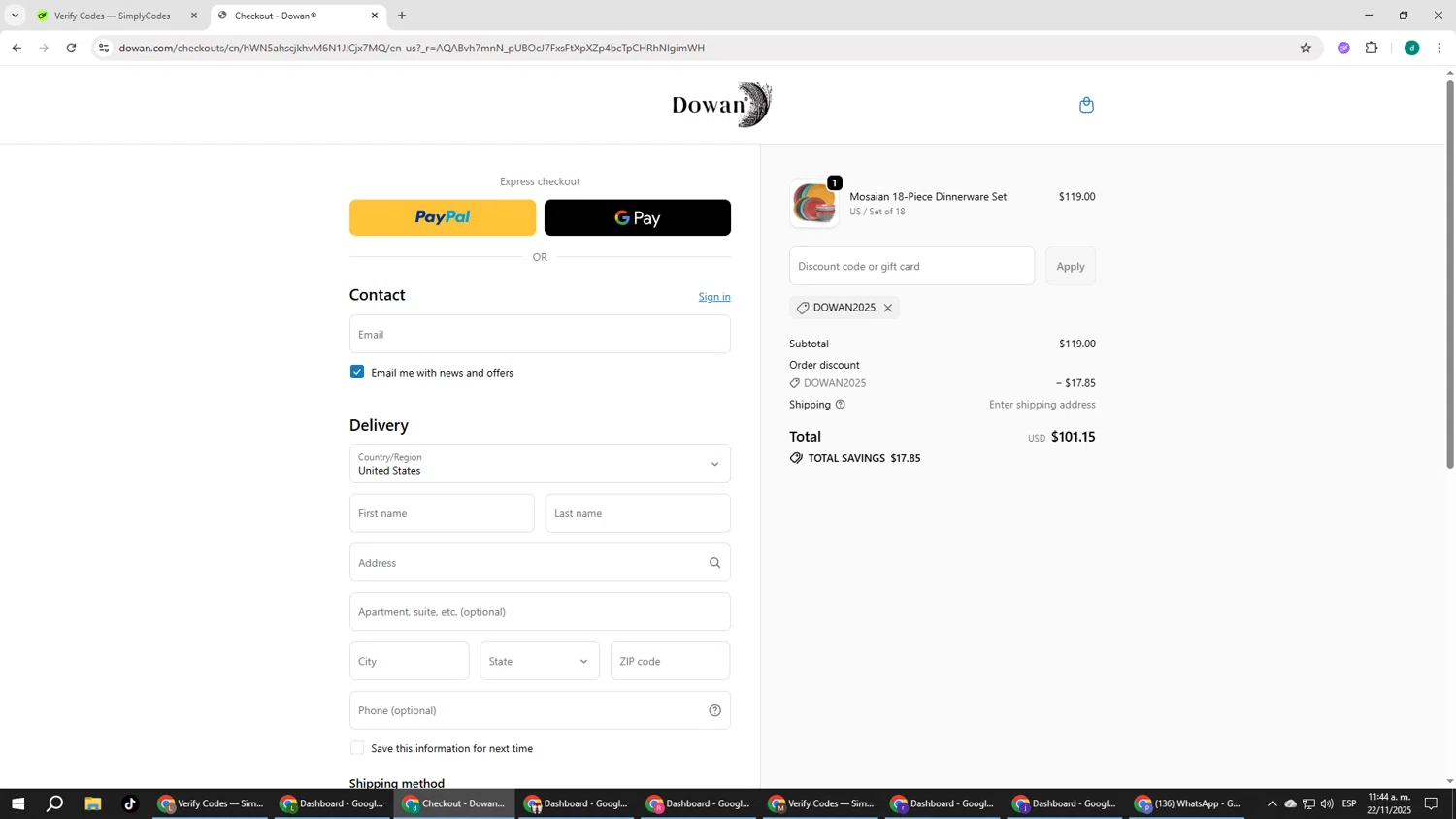Check Save this information for next time
Image resolution: width=1456 pixels, height=819 pixels.
pos(357,748)
